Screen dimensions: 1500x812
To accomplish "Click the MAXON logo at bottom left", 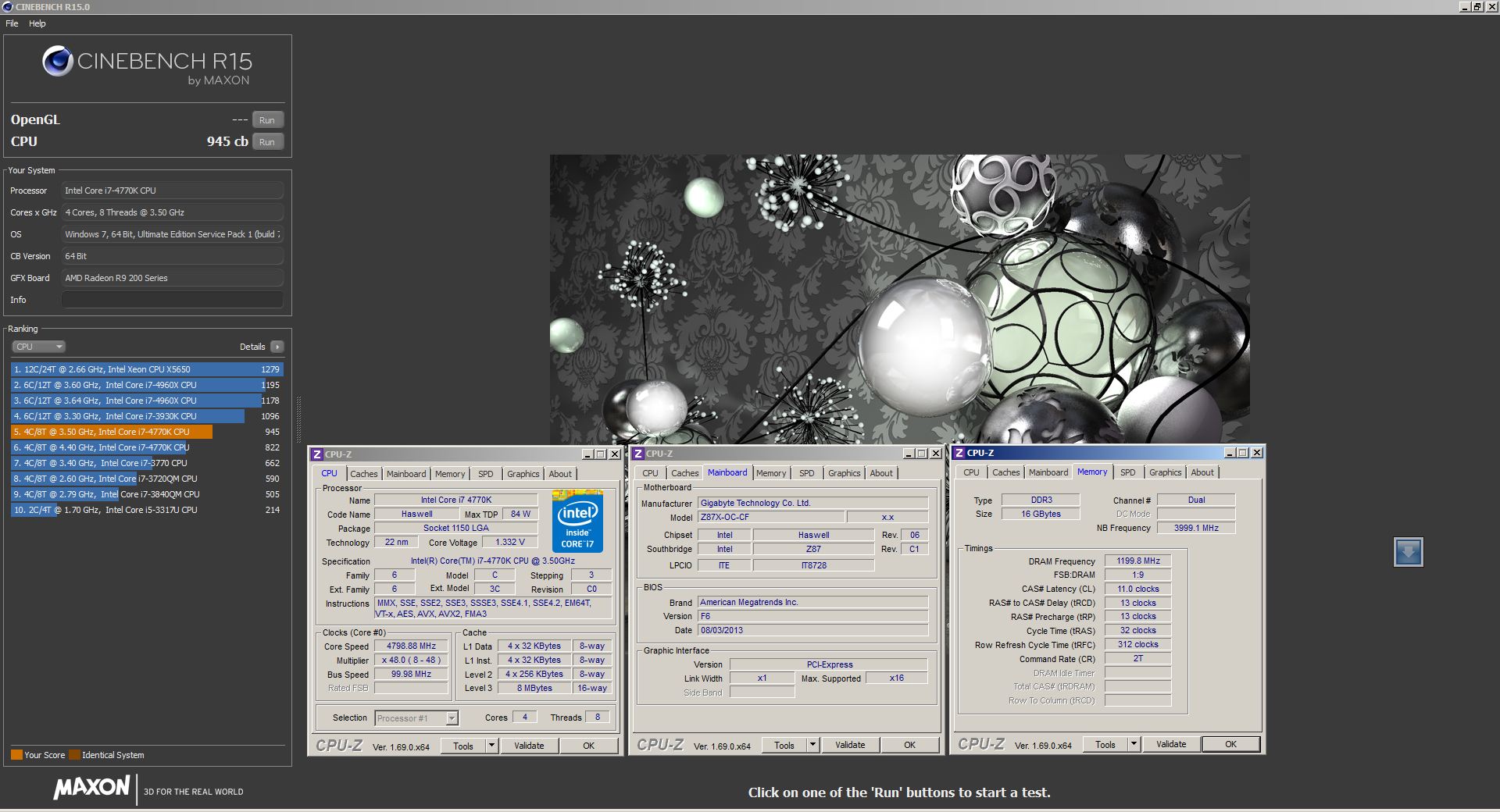I will (91, 787).
